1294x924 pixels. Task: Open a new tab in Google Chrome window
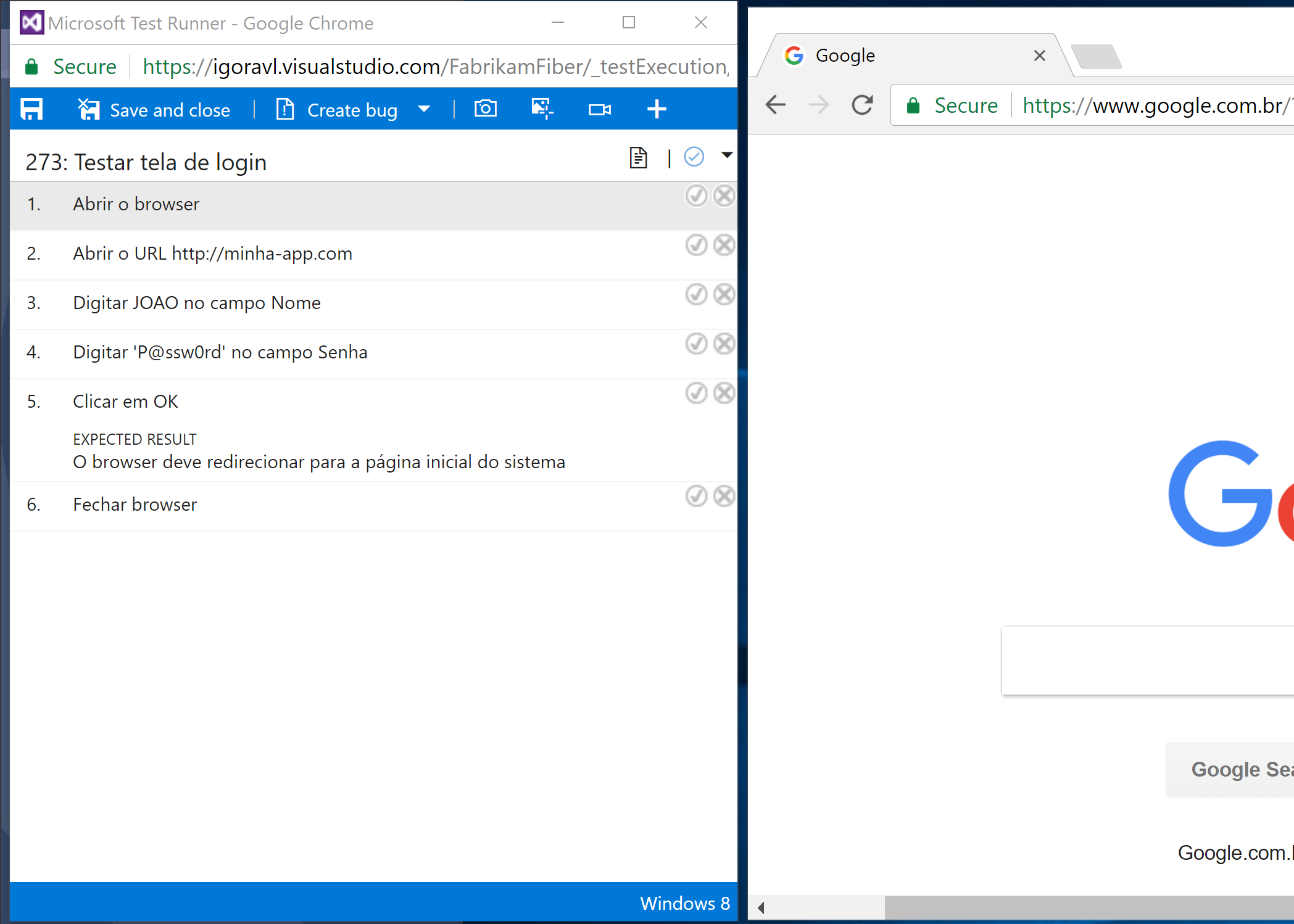point(1097,56)
